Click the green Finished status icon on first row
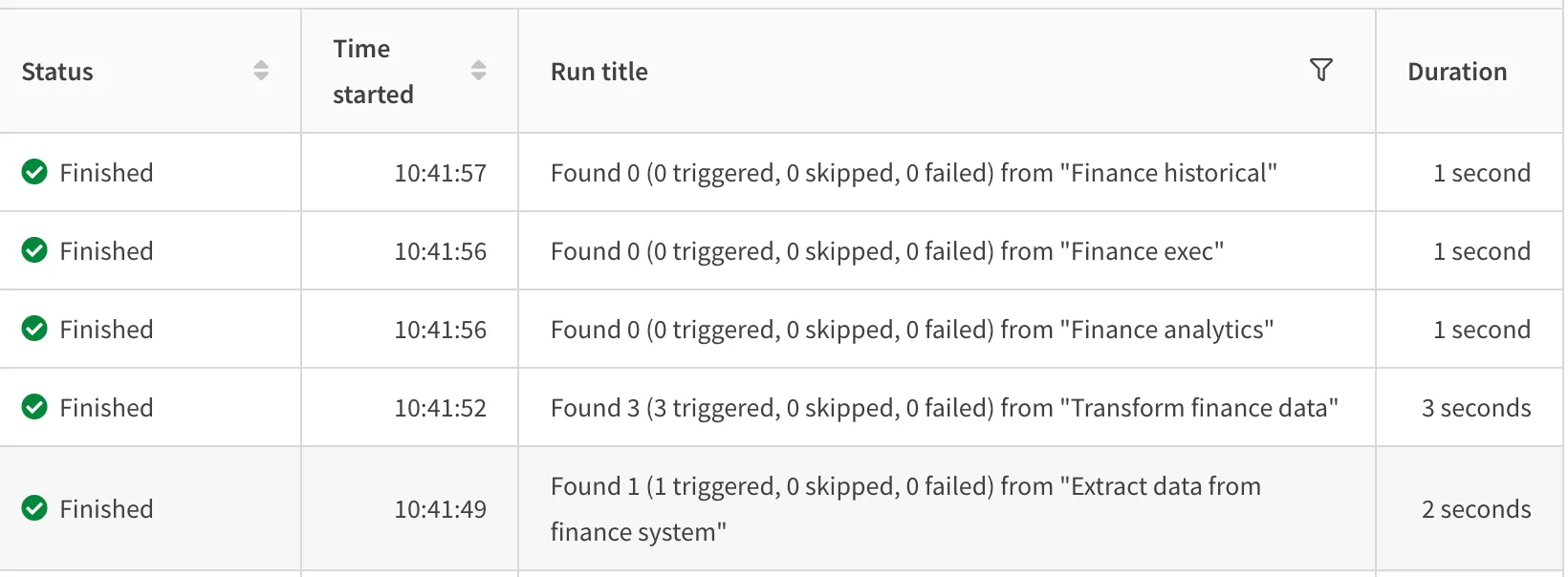Image resolution: width=1568 pixels, height=577 pixels. click(34, 172)
